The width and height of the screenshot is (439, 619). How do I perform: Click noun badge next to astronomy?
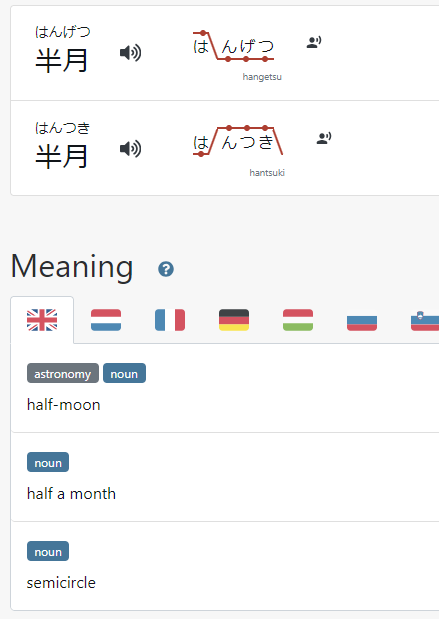point(124,373)
